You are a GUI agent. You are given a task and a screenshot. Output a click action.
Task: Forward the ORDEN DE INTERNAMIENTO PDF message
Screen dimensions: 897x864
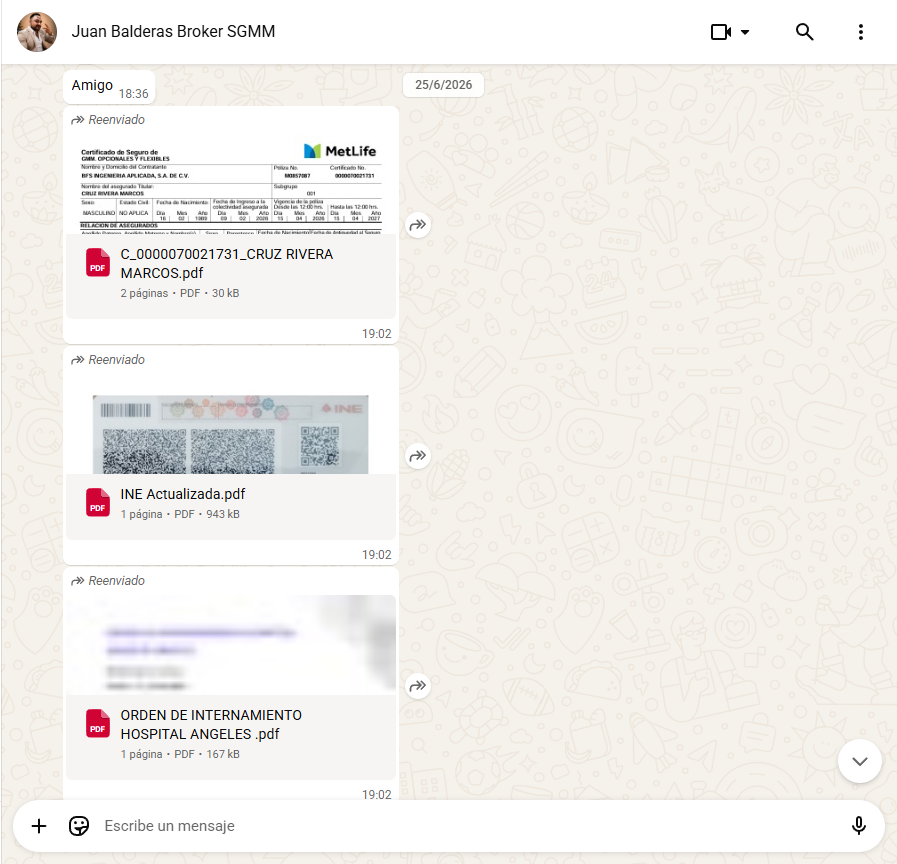[418, 685]
